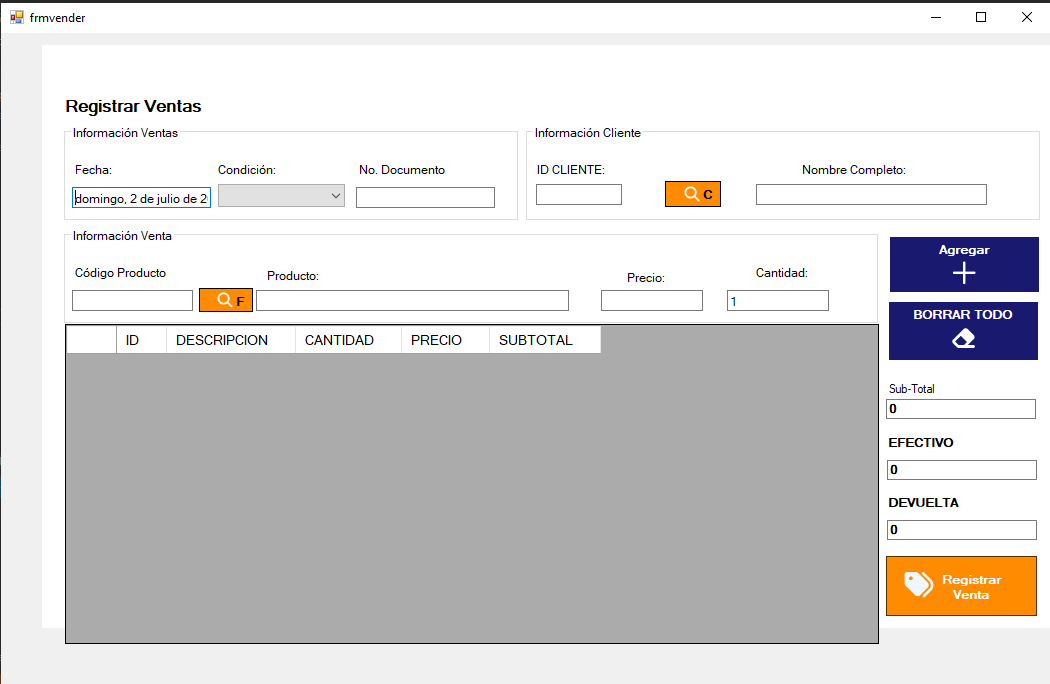
Task: Click the plus icon on Agregar button
Action: click(963, 272)
